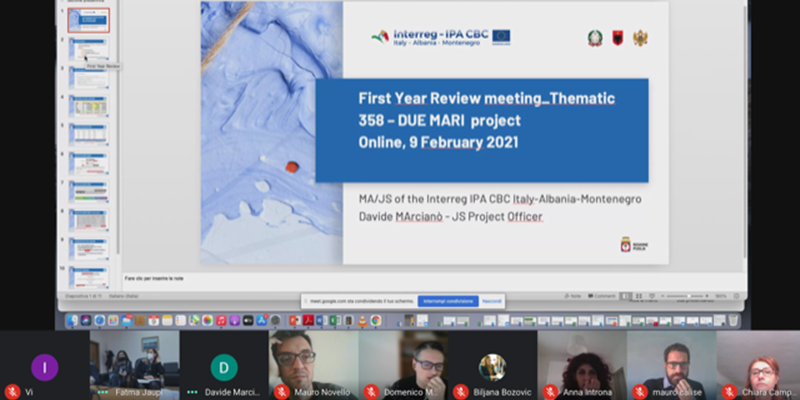The width and height of the screenshot is (800, 400).
Task: Select slide 2 thumbnail
Action: pyautogui.click(x=88, y=49)
